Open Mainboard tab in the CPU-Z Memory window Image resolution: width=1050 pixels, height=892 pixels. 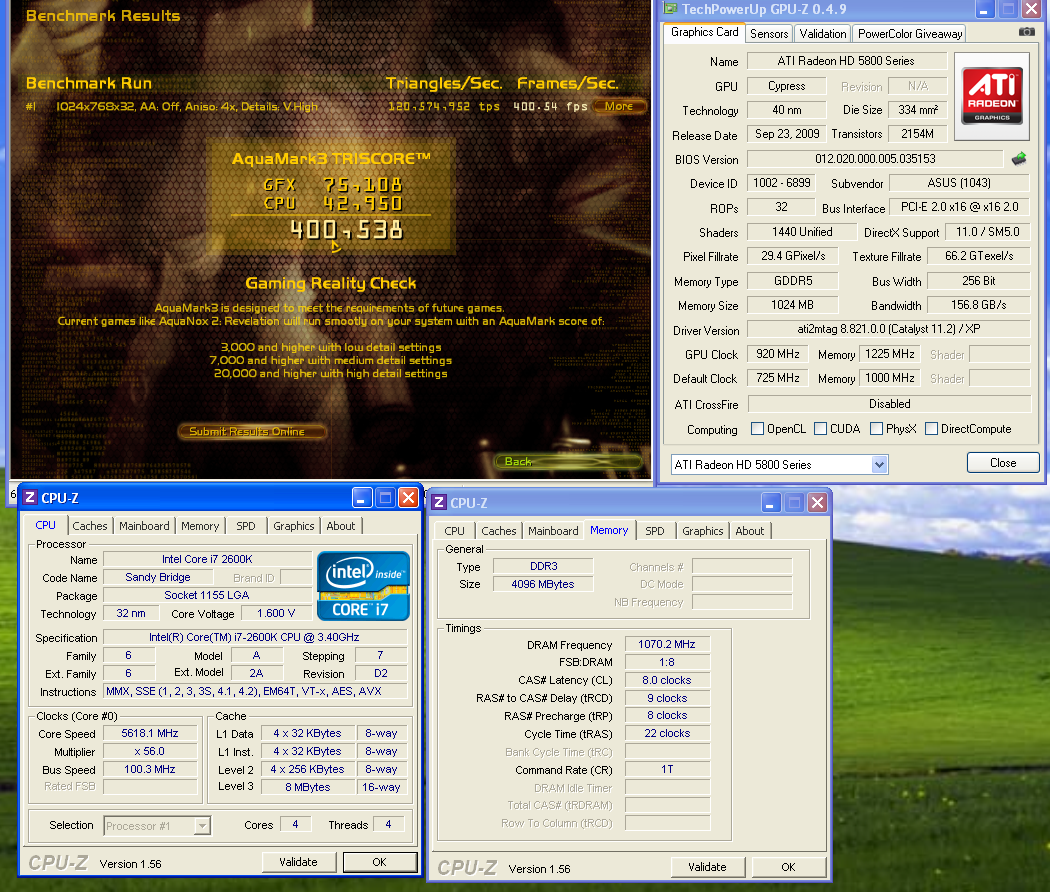coord(553,530)
